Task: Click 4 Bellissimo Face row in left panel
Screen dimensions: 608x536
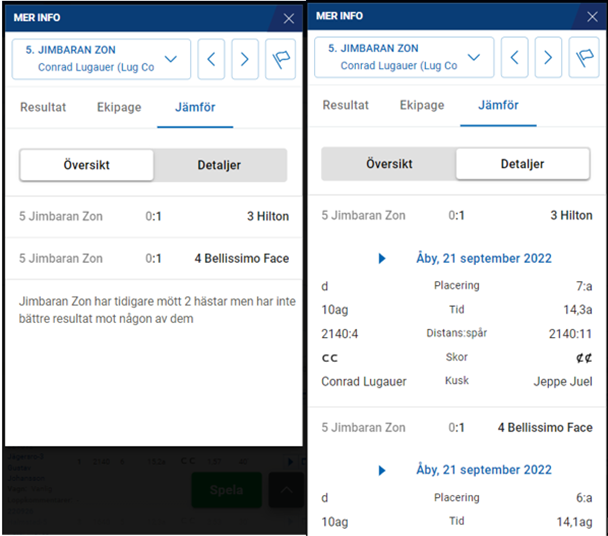Action: pyautogui.click(x=154, y=258)
